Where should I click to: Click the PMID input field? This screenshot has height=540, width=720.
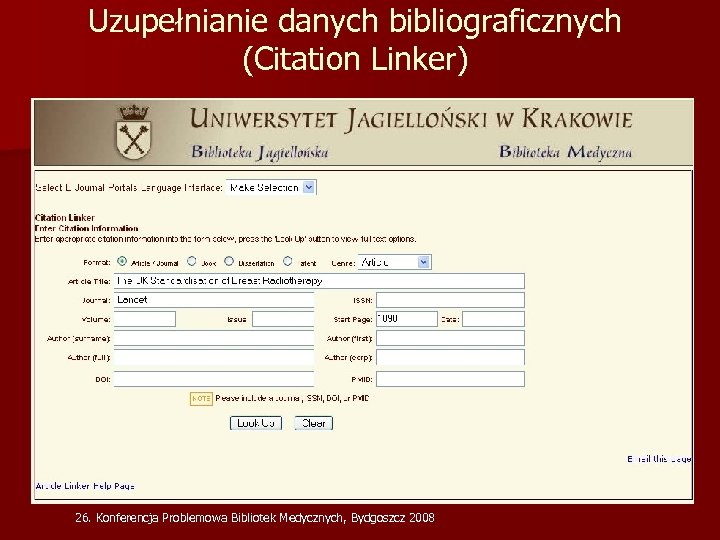[450, 379]
